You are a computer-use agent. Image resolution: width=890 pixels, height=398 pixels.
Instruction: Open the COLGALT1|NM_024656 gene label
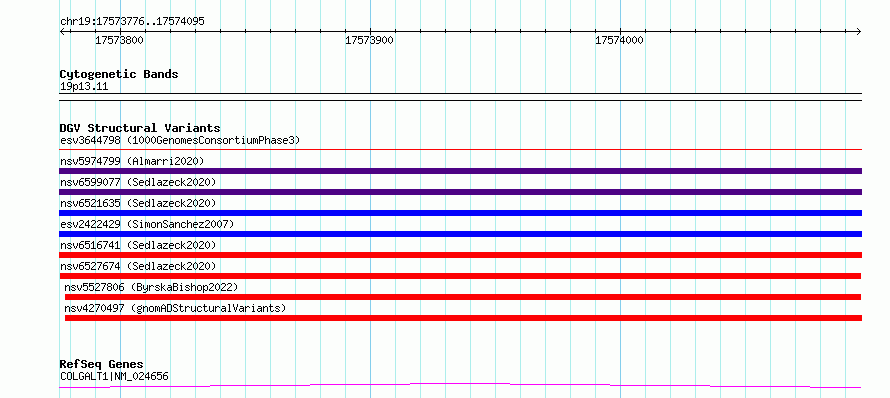114,376
